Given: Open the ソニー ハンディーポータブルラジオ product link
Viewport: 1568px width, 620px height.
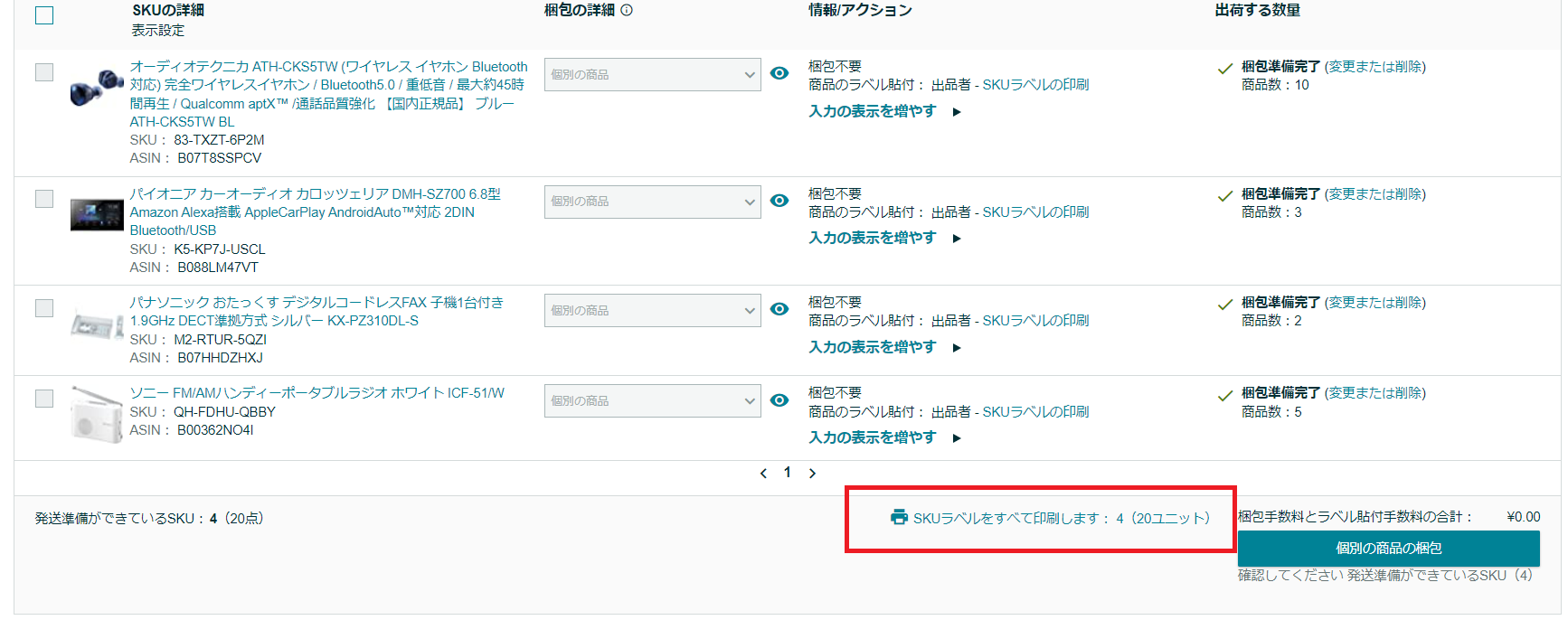Looking at the screenshot, I should (x=317, y=393).
